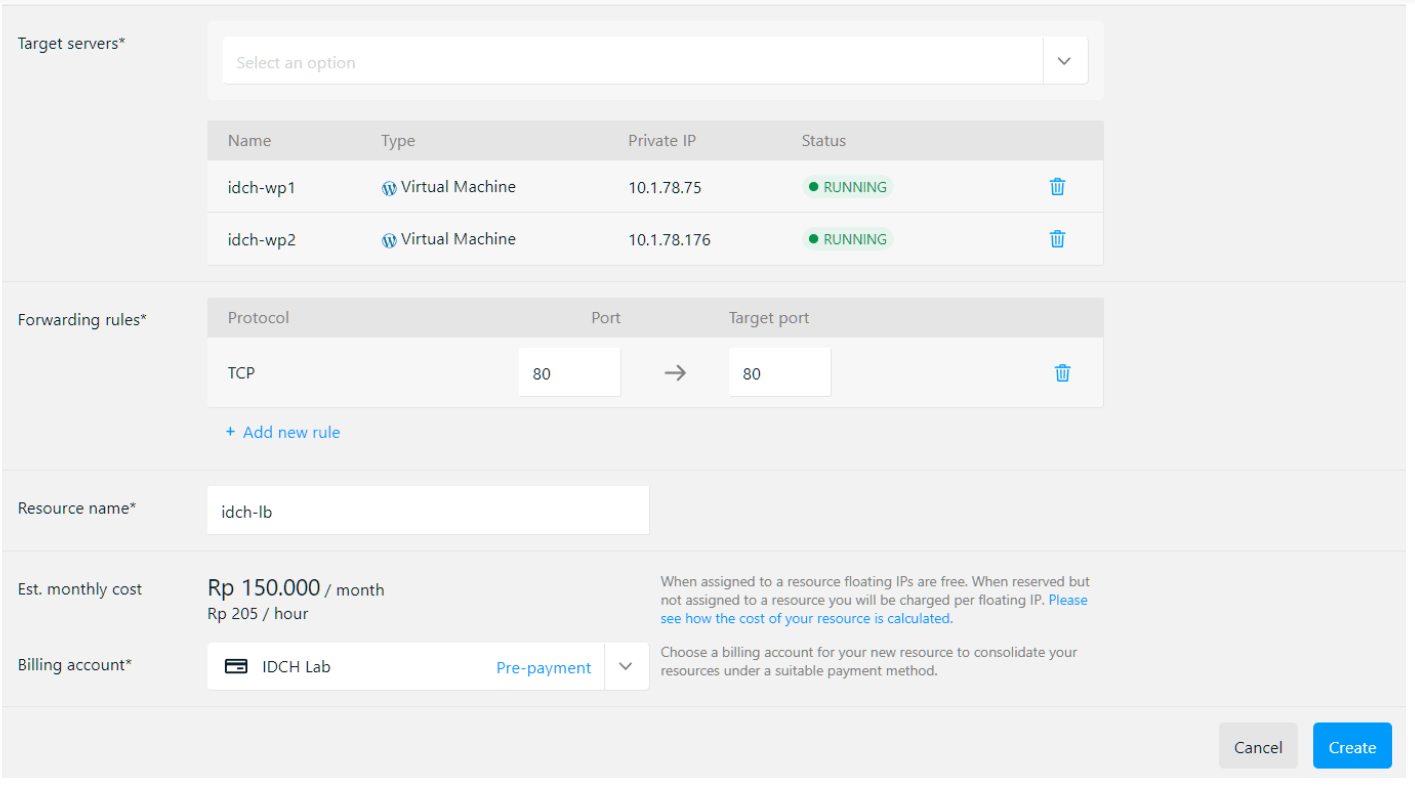The height and width of the screenshot is (788, 1415).
Task: Edit the source Port field
Action: pyautogui.click(x=569, y=373)
